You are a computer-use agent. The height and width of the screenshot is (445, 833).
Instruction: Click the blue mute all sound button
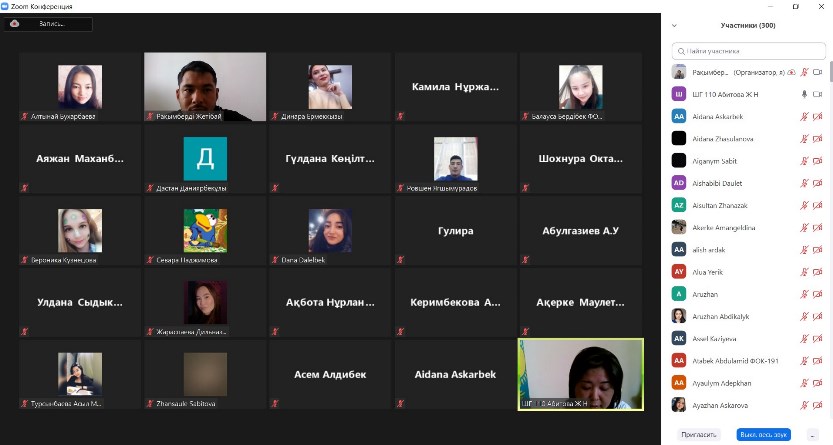click(763, 434)
